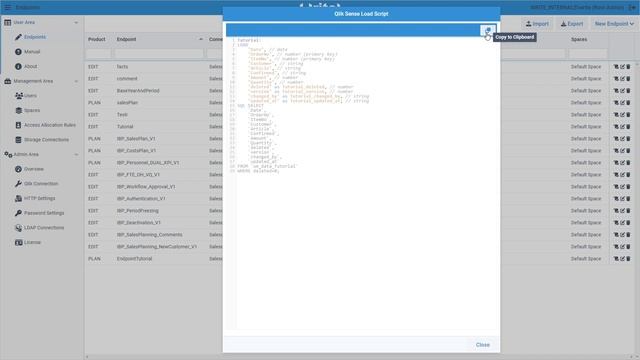Delete the IBP_SalesPlanning_Comments row
Viewport: 640px width, 360px height.
629,235
